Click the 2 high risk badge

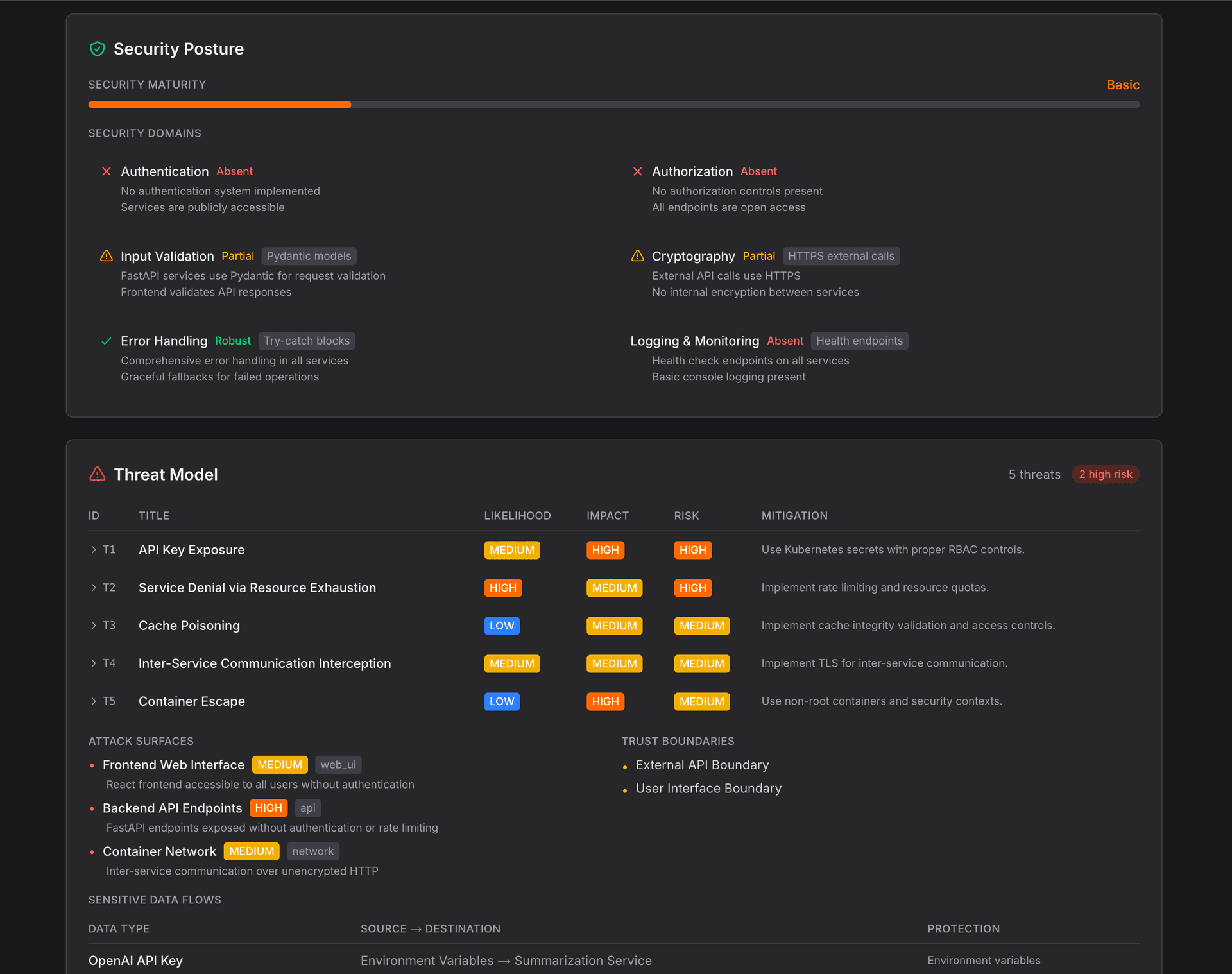pyautogui.click(x=1105, y=474)
